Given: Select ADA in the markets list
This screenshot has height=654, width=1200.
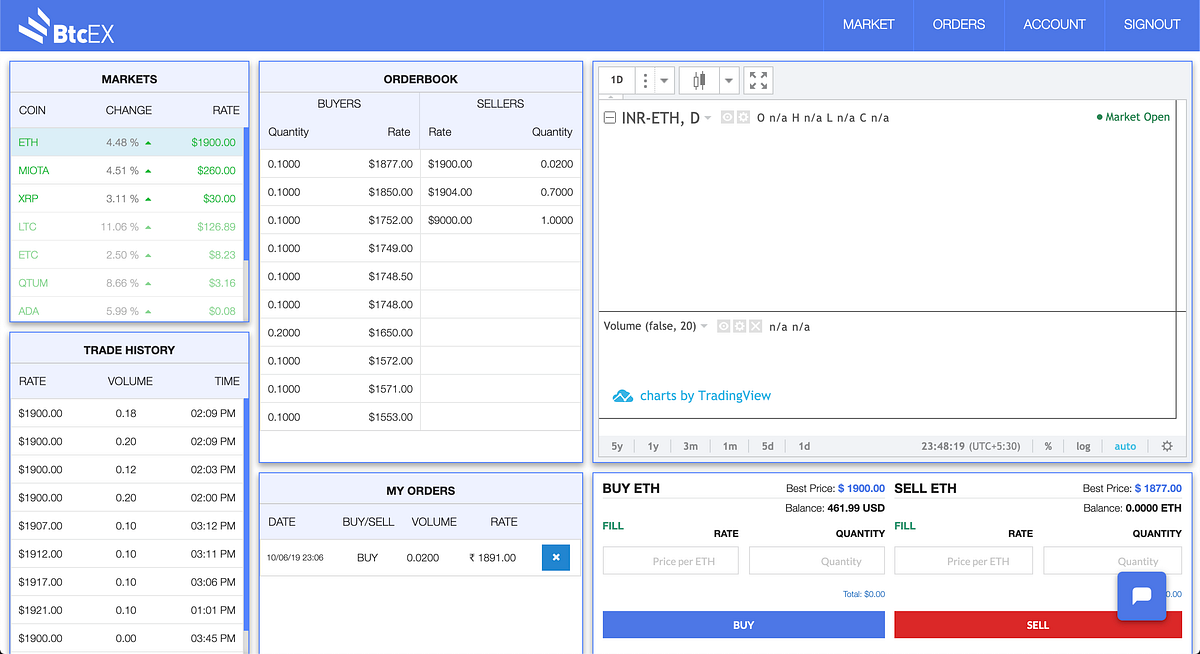Looking at the screenshot, I should coord(127,311).
